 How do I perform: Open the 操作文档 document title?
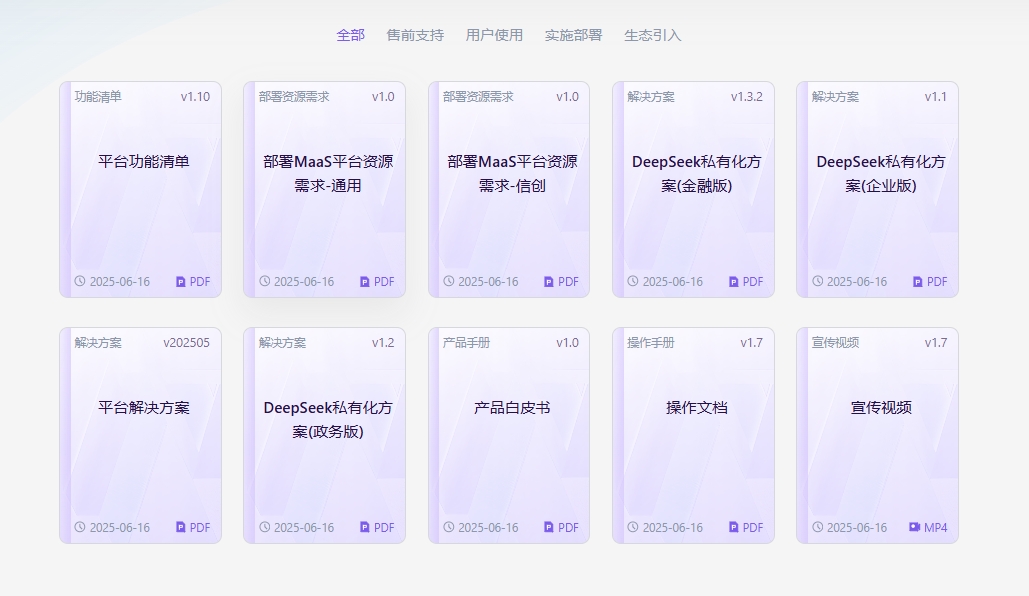tap(696, 408)
